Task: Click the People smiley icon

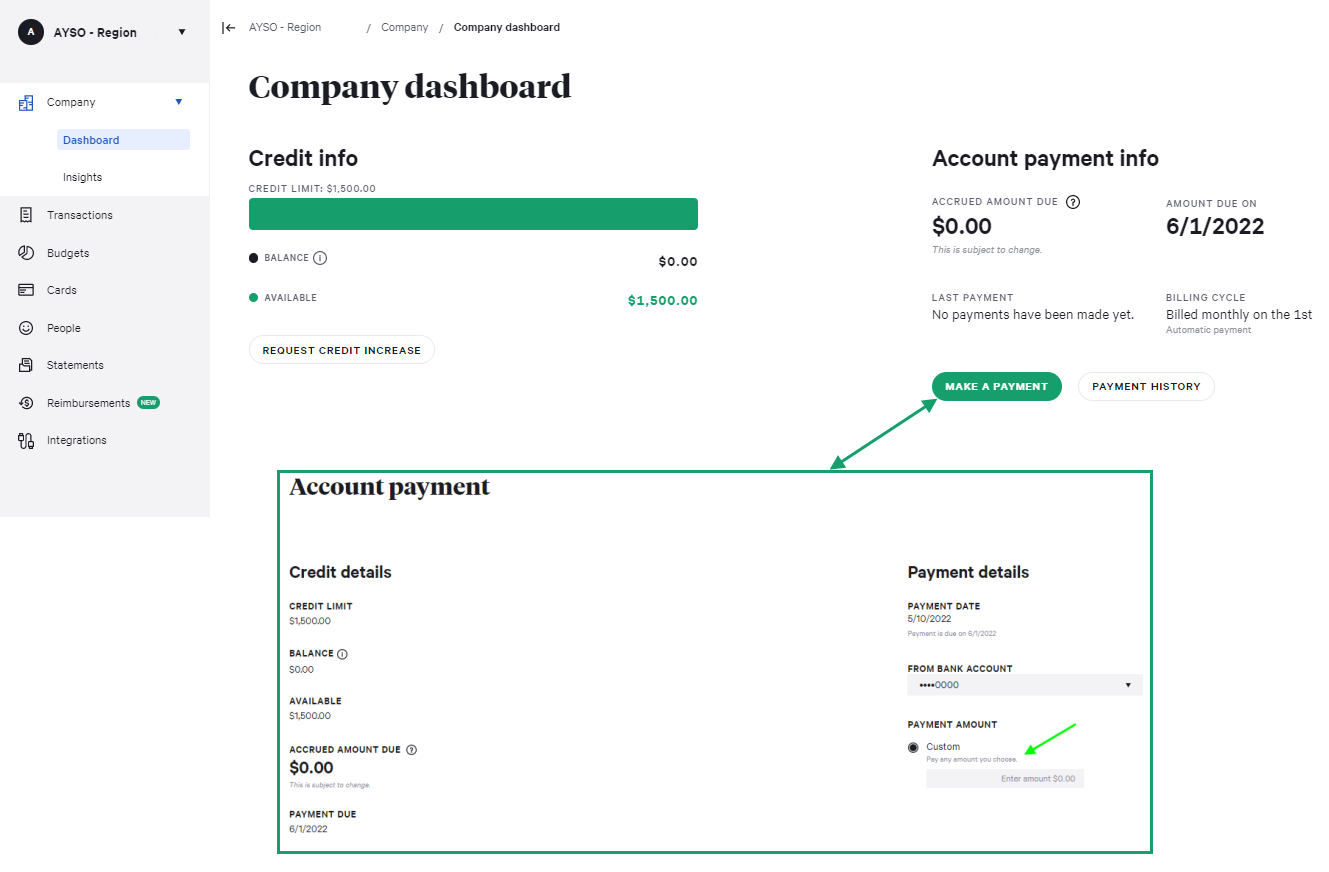Action: point(26,328)
